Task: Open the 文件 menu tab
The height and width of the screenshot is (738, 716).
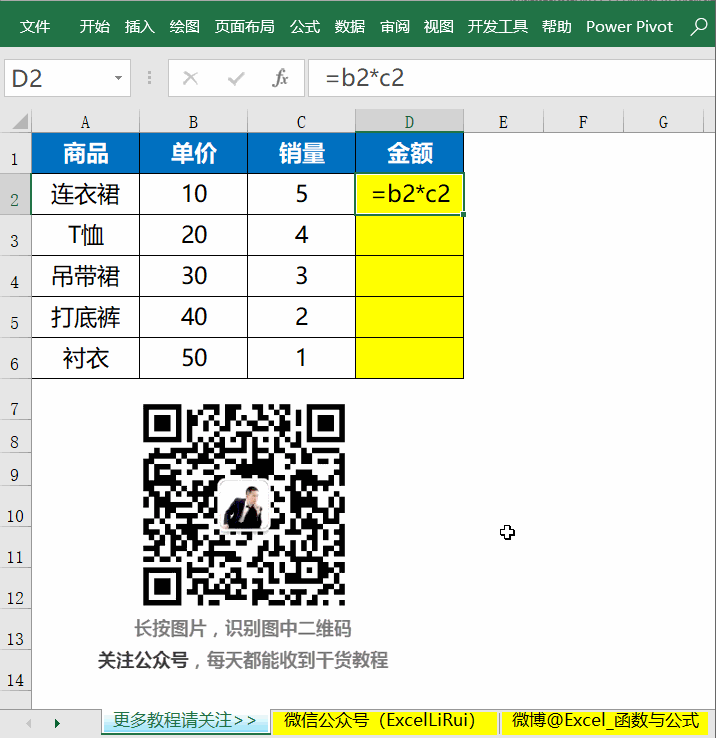Action: [x=34, y=27]
